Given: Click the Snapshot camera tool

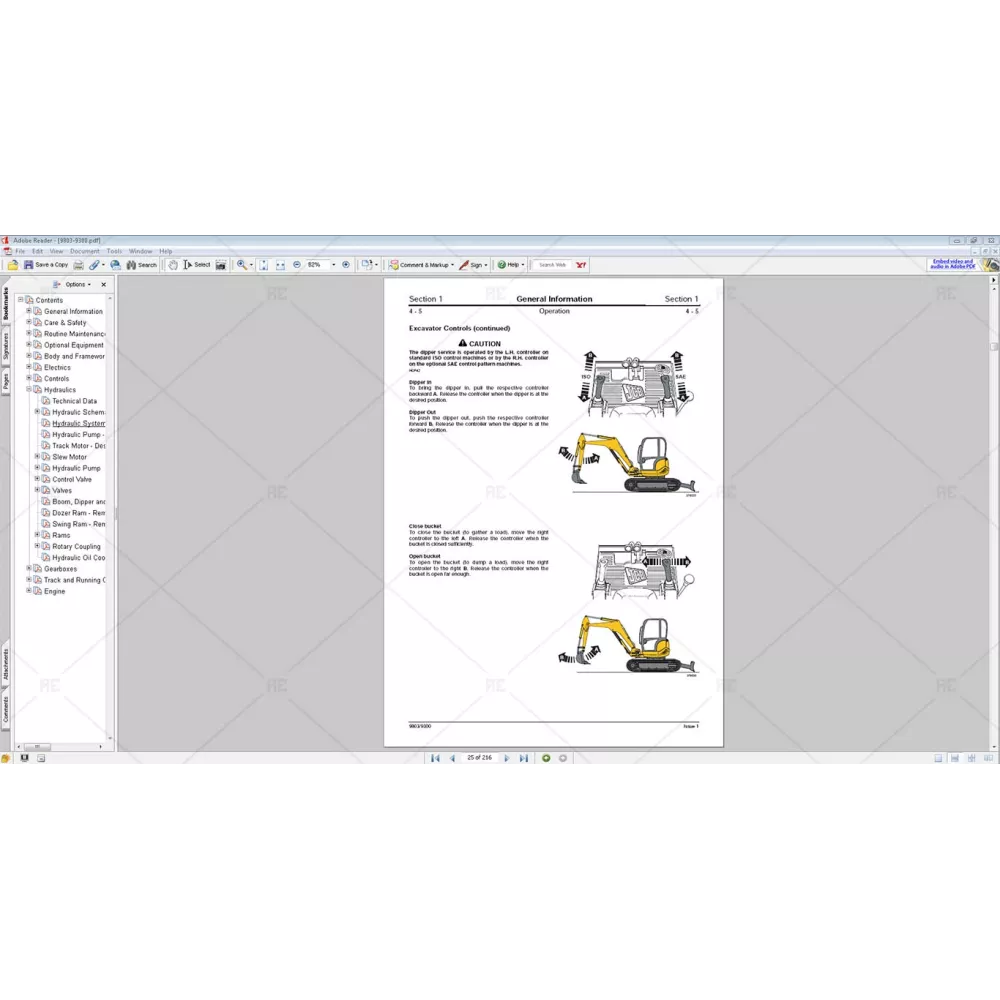Looking at the screenshot, I should coord(221,265).
